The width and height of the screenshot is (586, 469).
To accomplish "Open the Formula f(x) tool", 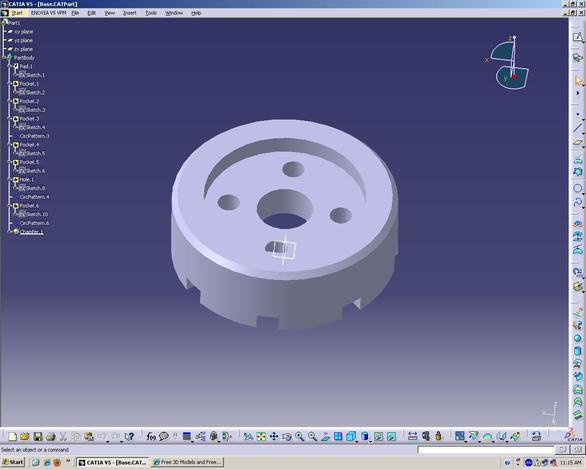I will [x=151, y=436].
